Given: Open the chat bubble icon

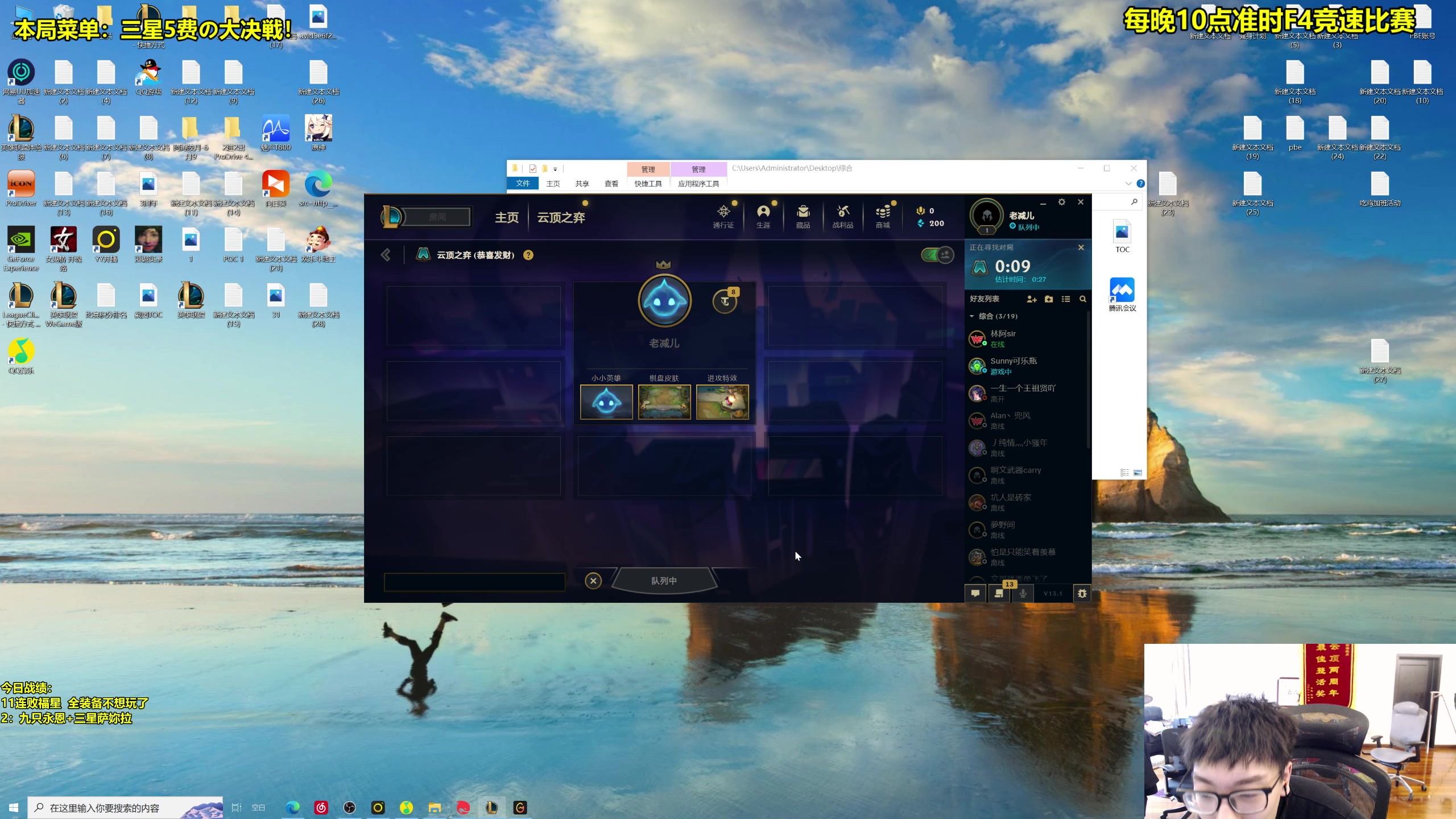Looking at the screenshot, I should coord(975,593).
